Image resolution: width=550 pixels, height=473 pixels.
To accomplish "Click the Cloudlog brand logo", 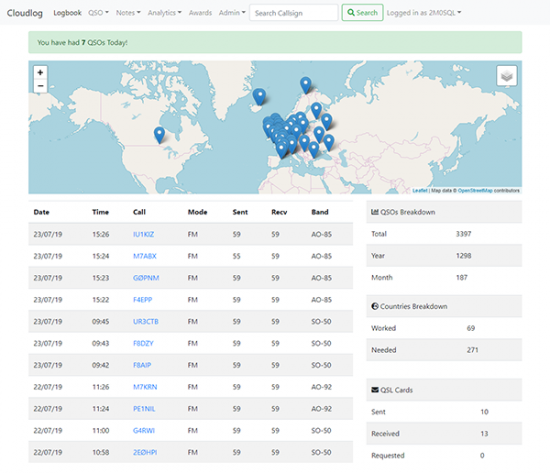I will tap(25, 13).
